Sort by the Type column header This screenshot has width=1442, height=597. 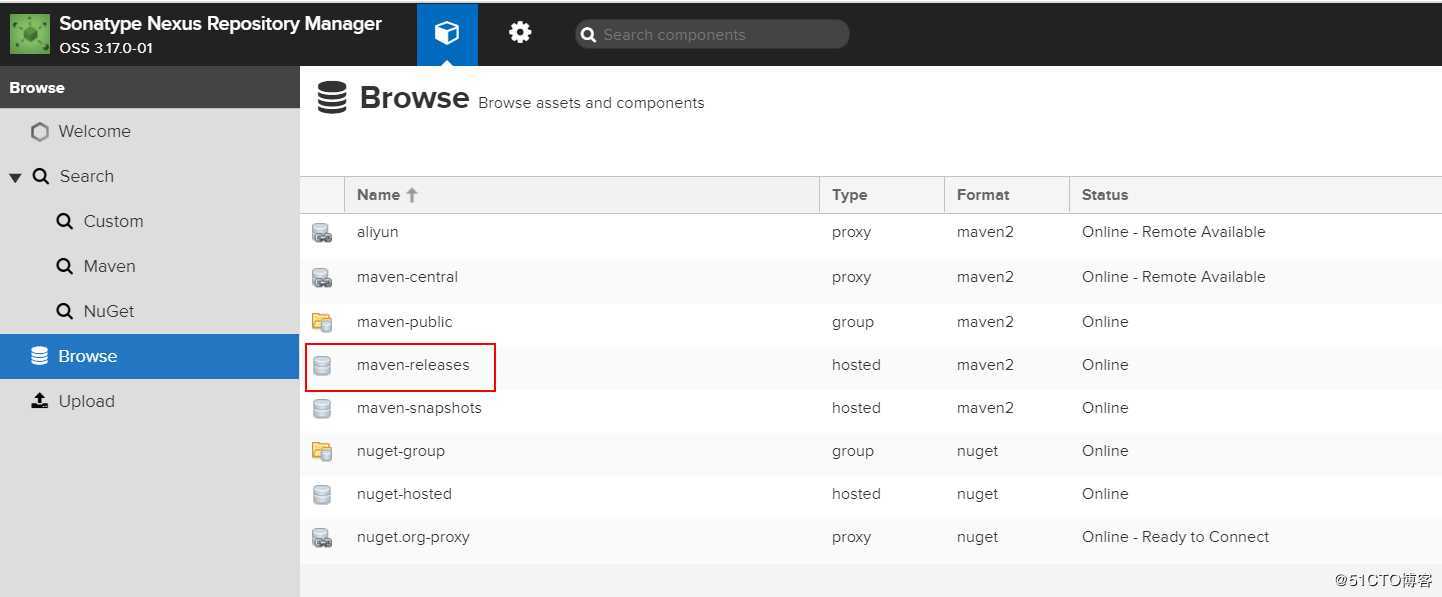point(881,195)
